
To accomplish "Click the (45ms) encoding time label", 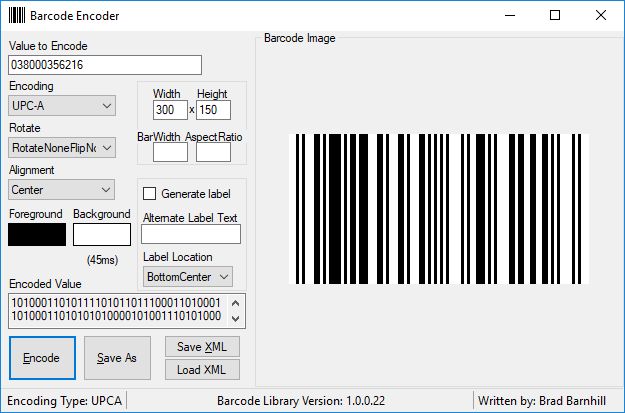I will tap(102, 260).
